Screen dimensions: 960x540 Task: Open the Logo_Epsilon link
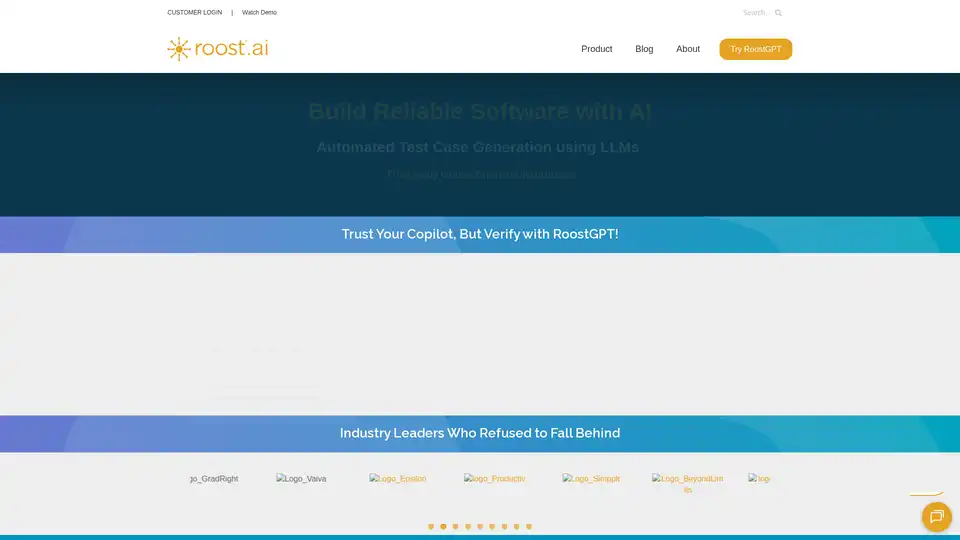(x=397, y=479)
